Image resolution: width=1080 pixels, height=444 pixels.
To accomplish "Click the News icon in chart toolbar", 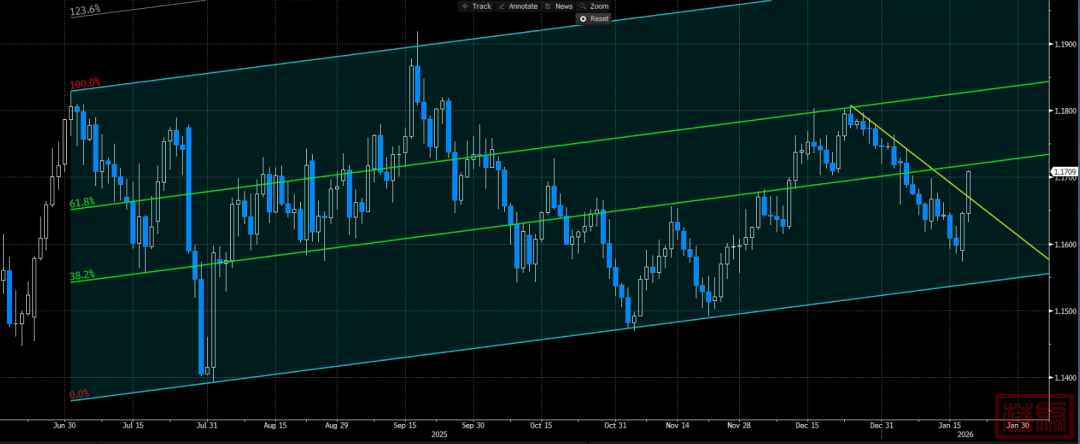I will pos(549,6).
